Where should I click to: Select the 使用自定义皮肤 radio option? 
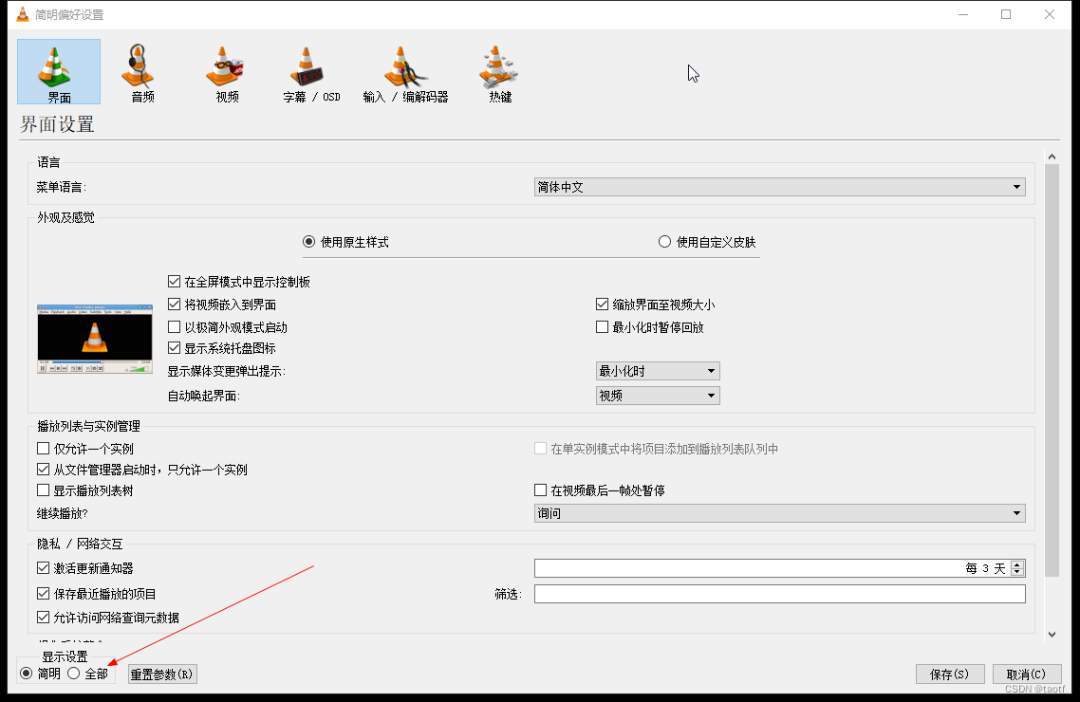[665, 241]
